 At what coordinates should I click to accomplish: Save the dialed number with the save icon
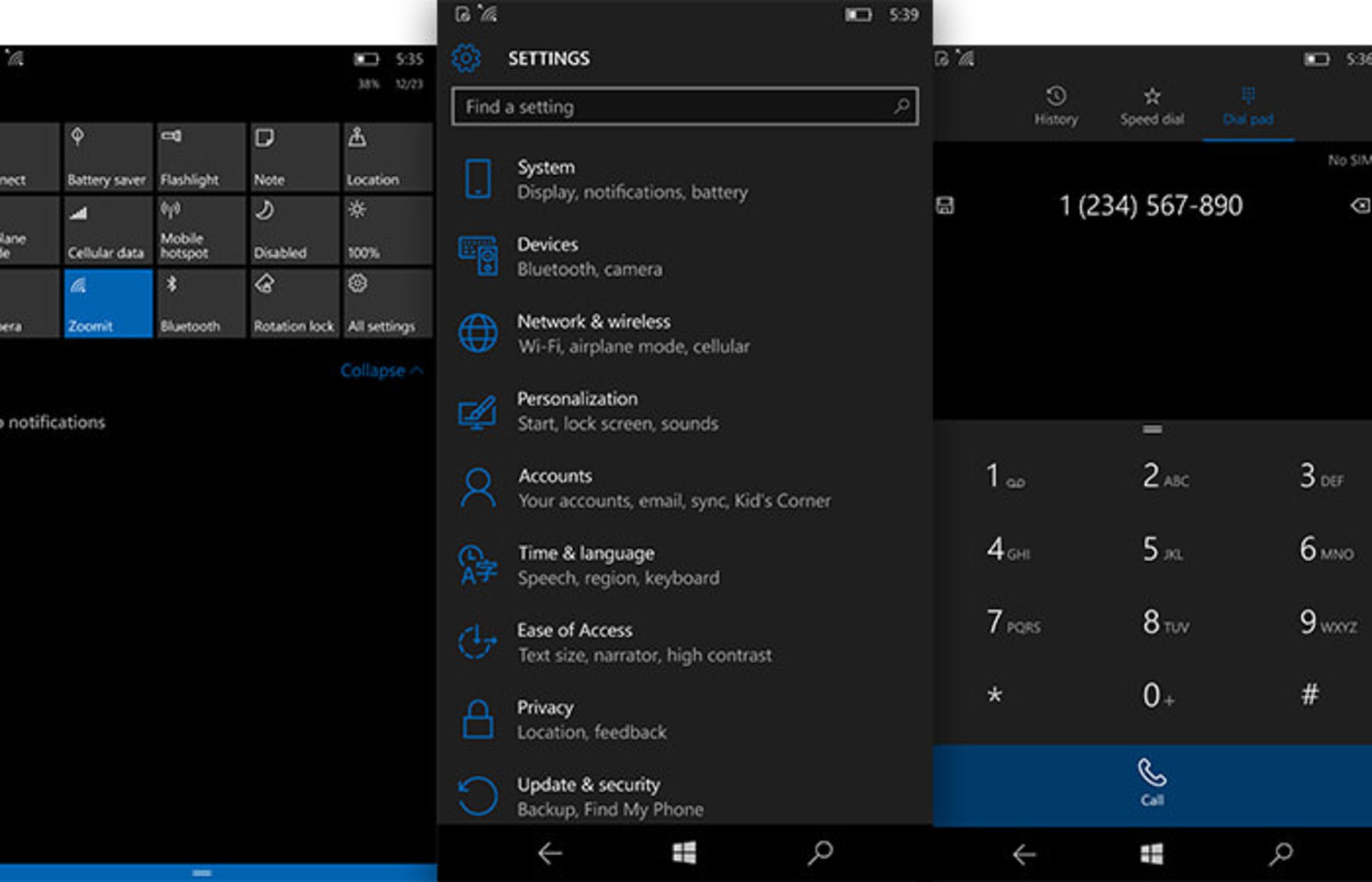945,206
